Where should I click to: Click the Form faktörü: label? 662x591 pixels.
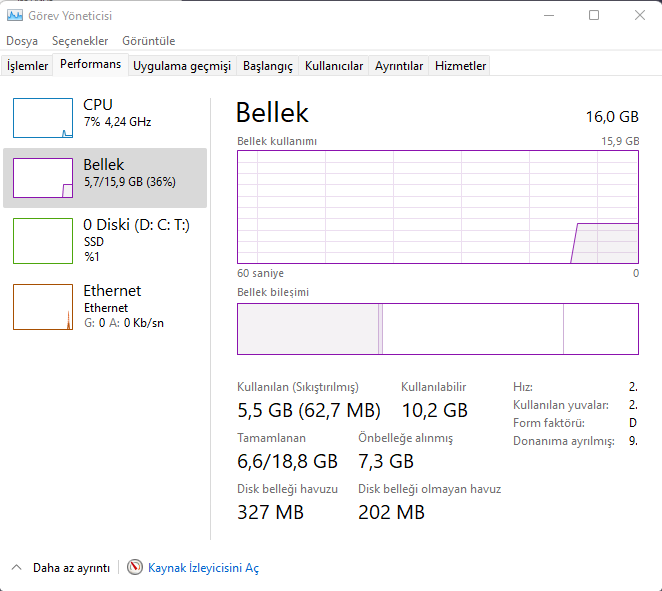549,423
